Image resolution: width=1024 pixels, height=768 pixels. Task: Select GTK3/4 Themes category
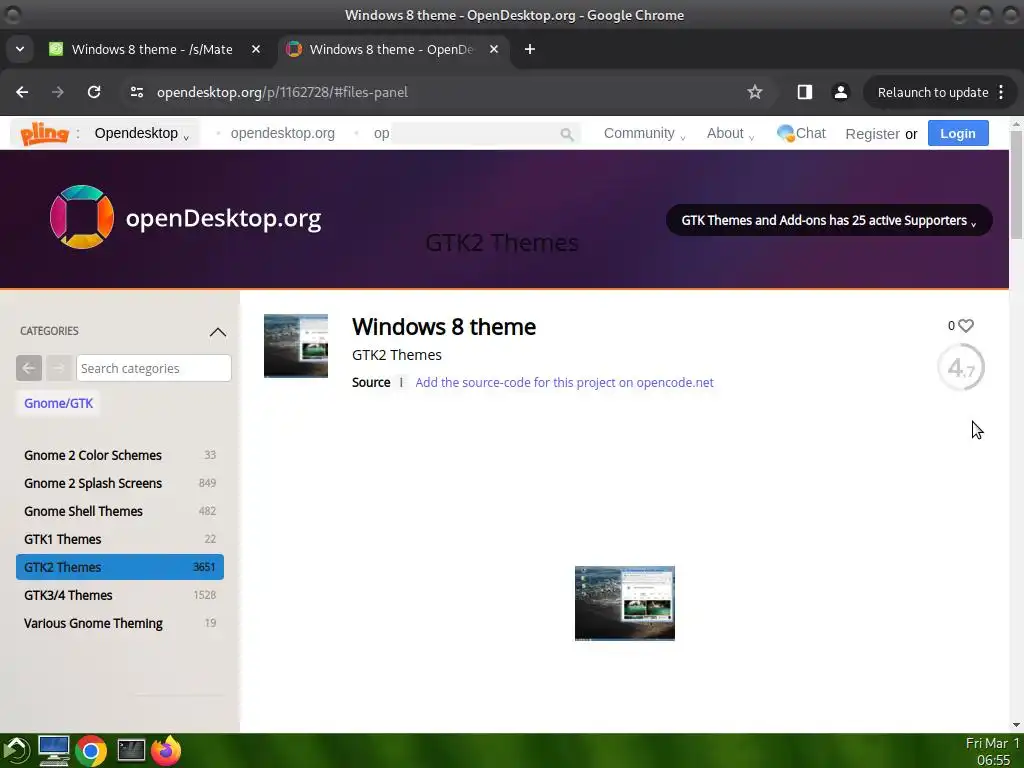(120, 595)
